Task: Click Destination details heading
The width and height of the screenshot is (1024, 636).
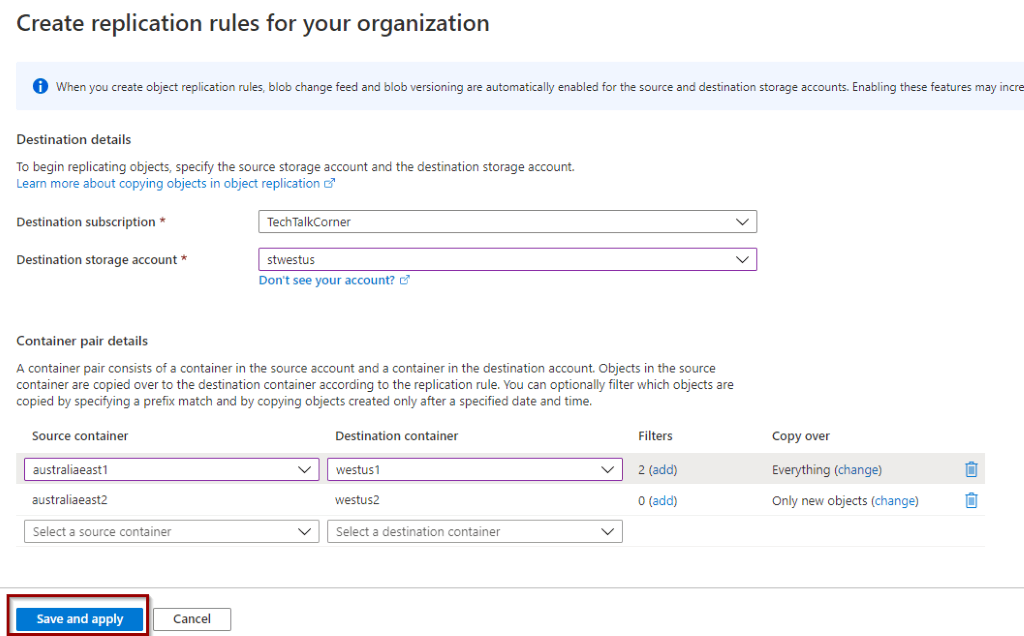Action: click(x=74, y=139)
